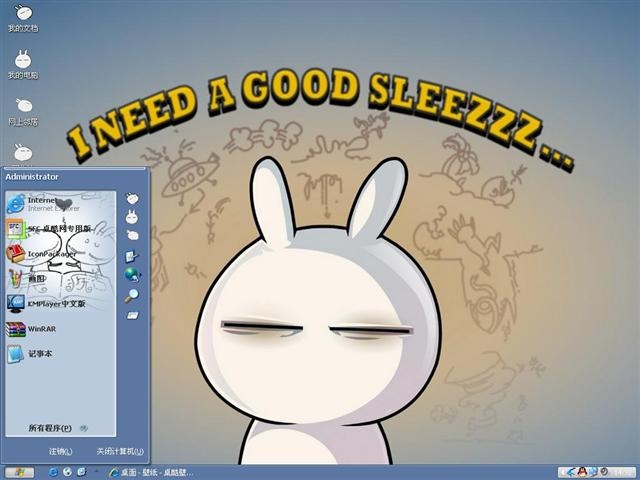
Task: Open 我的文档 desktop icon
Action: (x=23, y=18)
